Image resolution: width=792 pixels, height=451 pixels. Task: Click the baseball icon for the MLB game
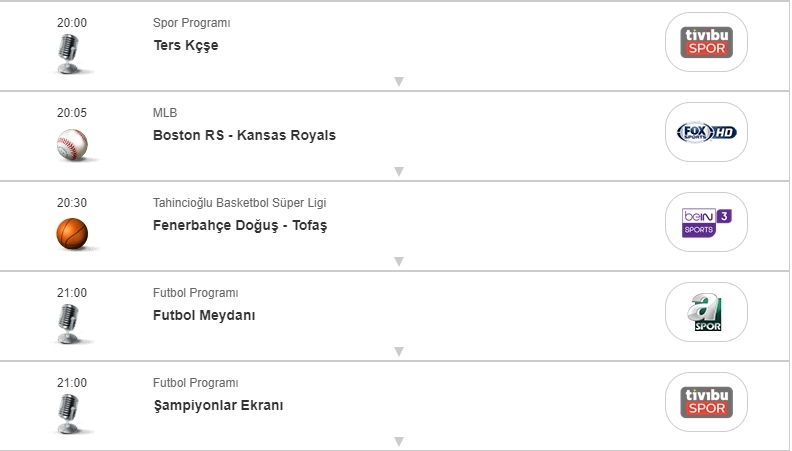(72, 144)
